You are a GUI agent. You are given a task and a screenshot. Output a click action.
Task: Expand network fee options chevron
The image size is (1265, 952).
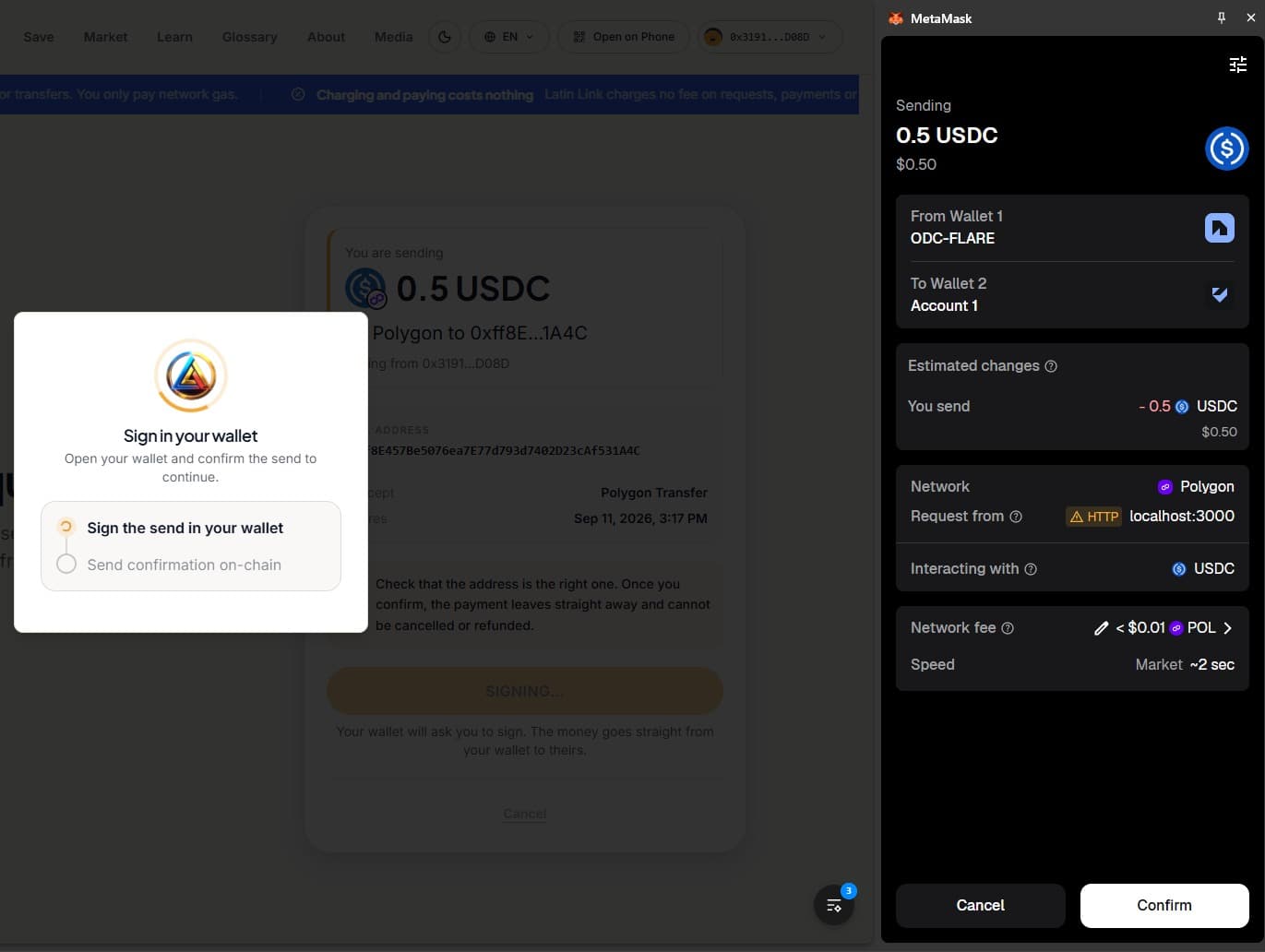1227,628
